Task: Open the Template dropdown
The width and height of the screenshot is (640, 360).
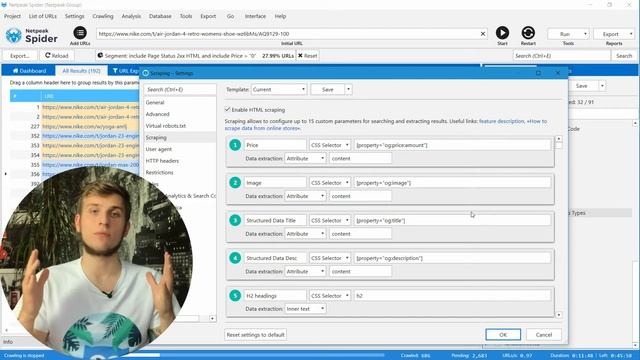Action: pyautogui.click(x=279, y=89)
